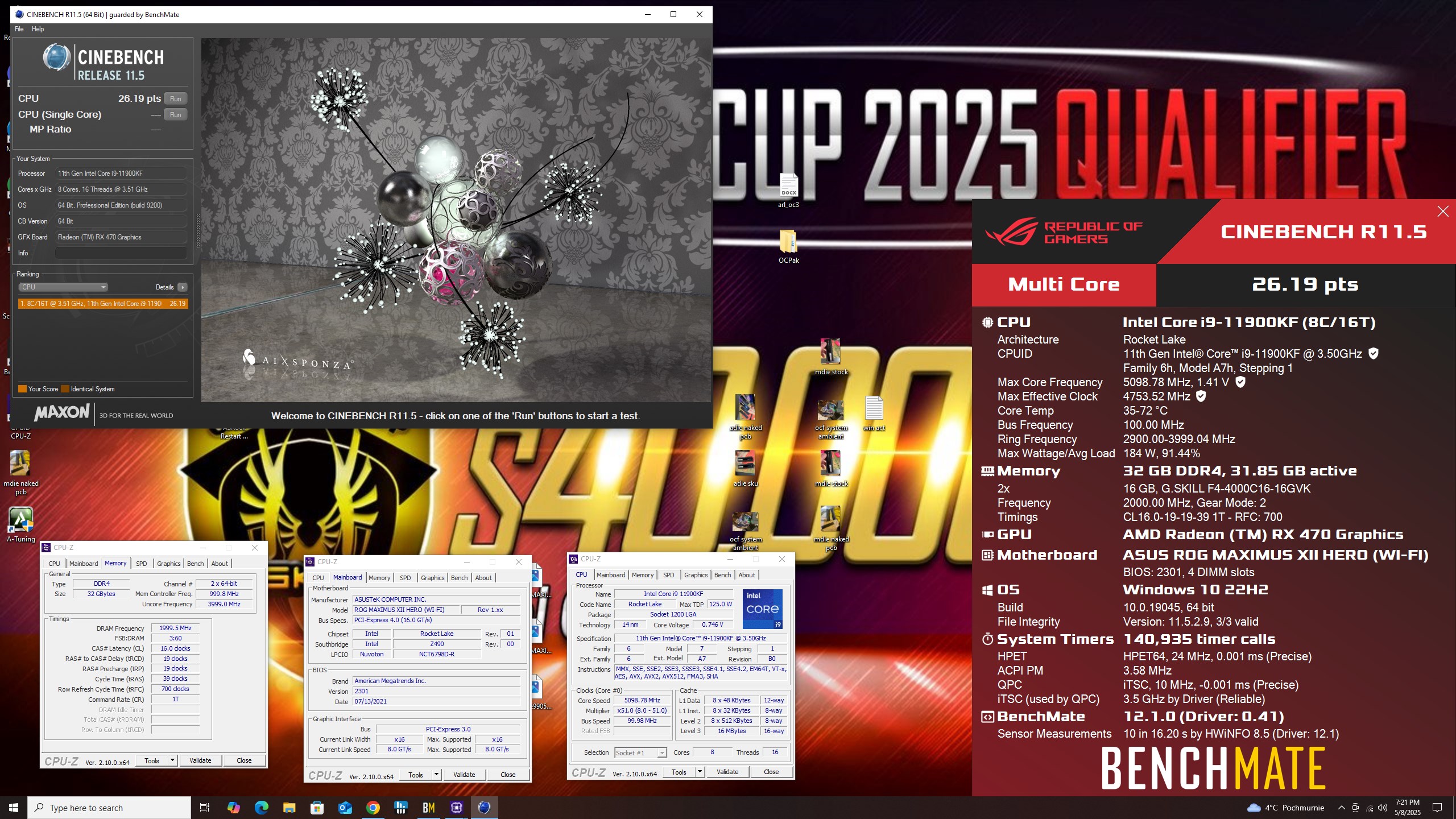Open Outlook from the taskbar

[x=345, y=808]
